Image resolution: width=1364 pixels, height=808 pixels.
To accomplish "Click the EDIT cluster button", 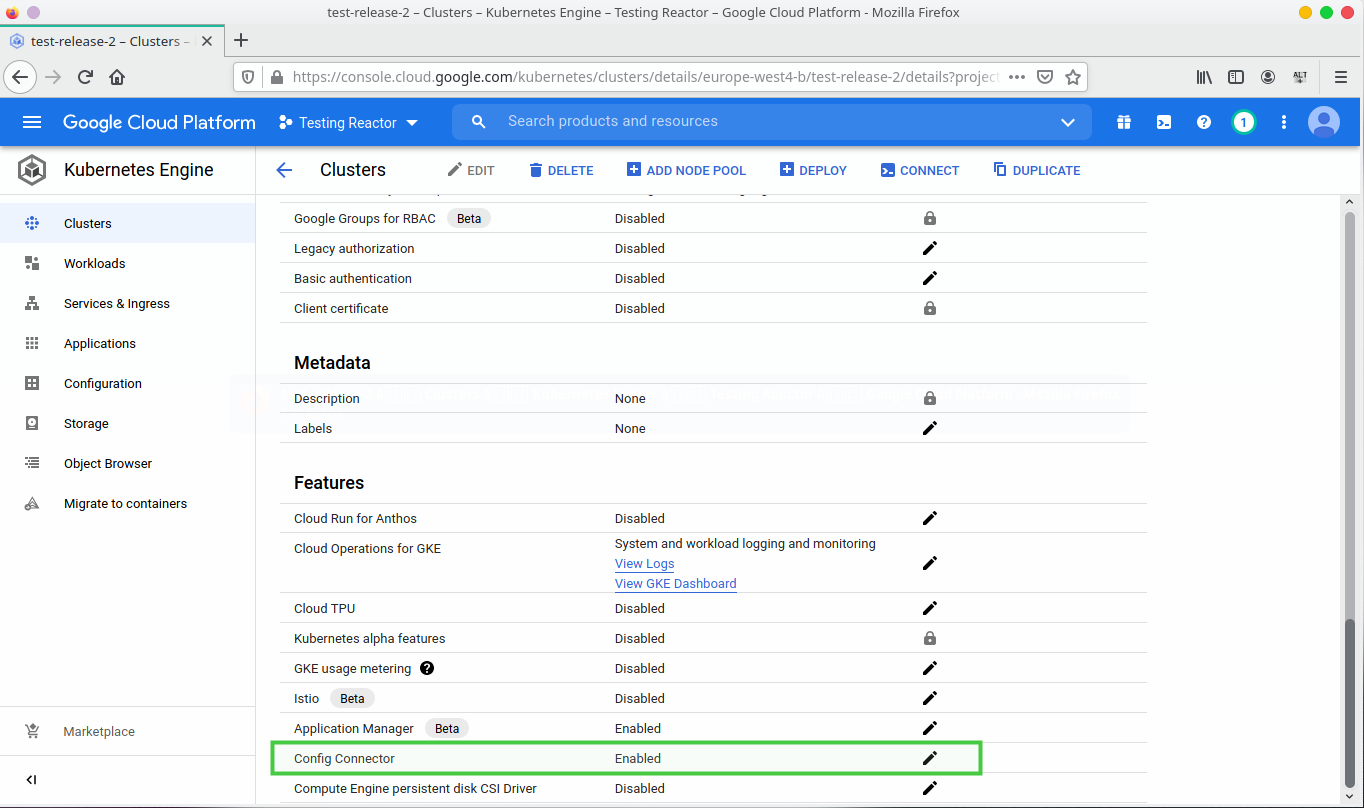I will 471,170.
